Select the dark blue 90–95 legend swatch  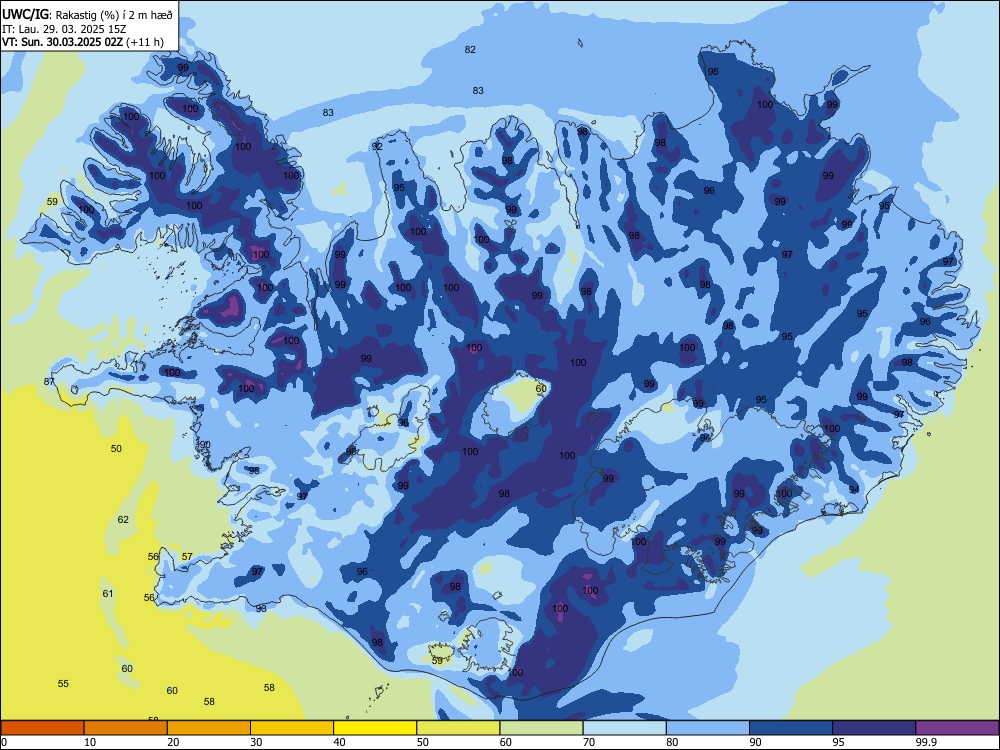click(x=791, y=728)
